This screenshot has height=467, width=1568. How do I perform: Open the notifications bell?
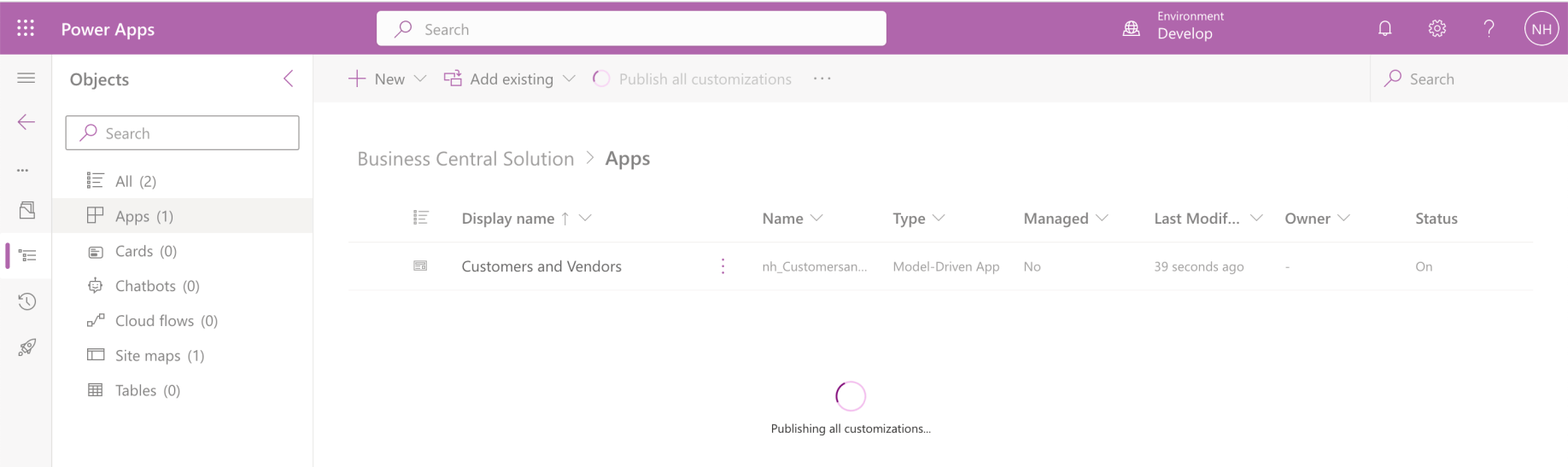click(1385, 29)
